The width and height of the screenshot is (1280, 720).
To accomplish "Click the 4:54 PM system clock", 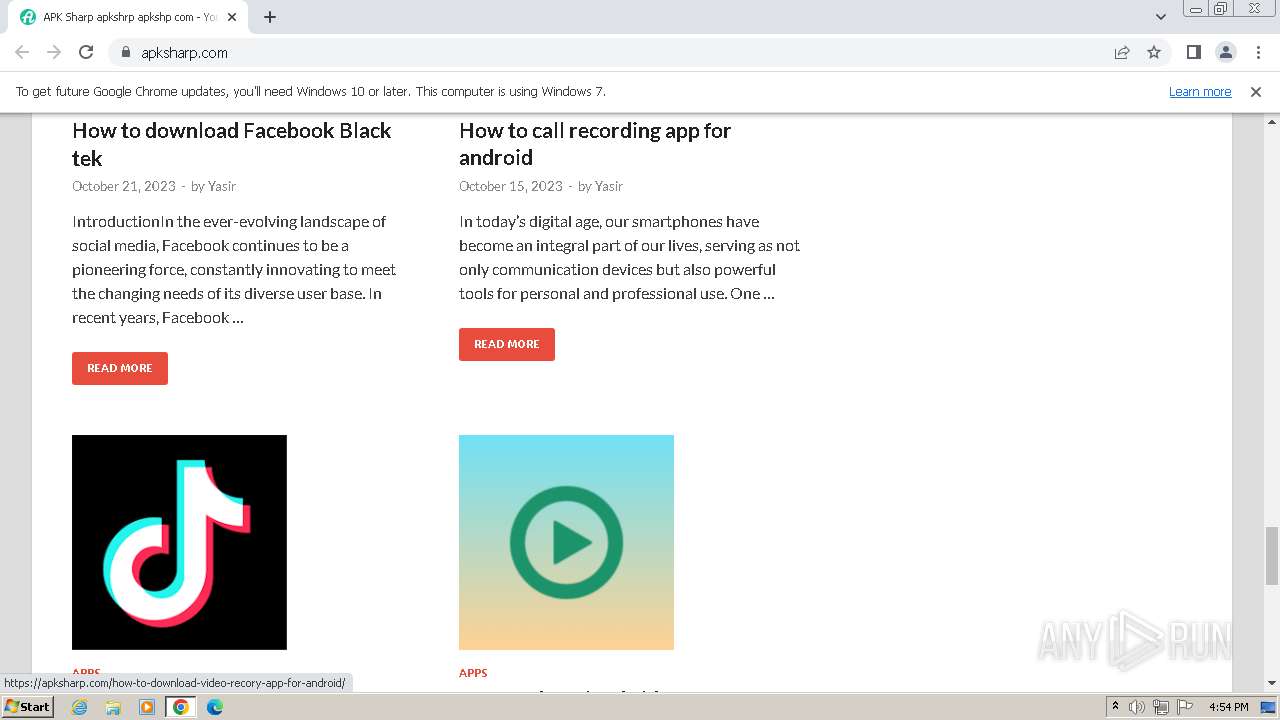I will 1229,707.
